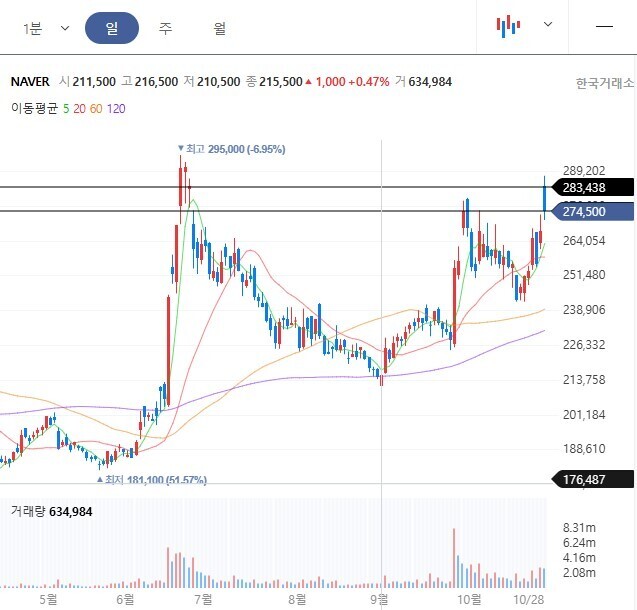The width and height of the screenshot is (637, 610).
Task: Click the 289,202 price axis value
Action: click(x=584, y=171)
